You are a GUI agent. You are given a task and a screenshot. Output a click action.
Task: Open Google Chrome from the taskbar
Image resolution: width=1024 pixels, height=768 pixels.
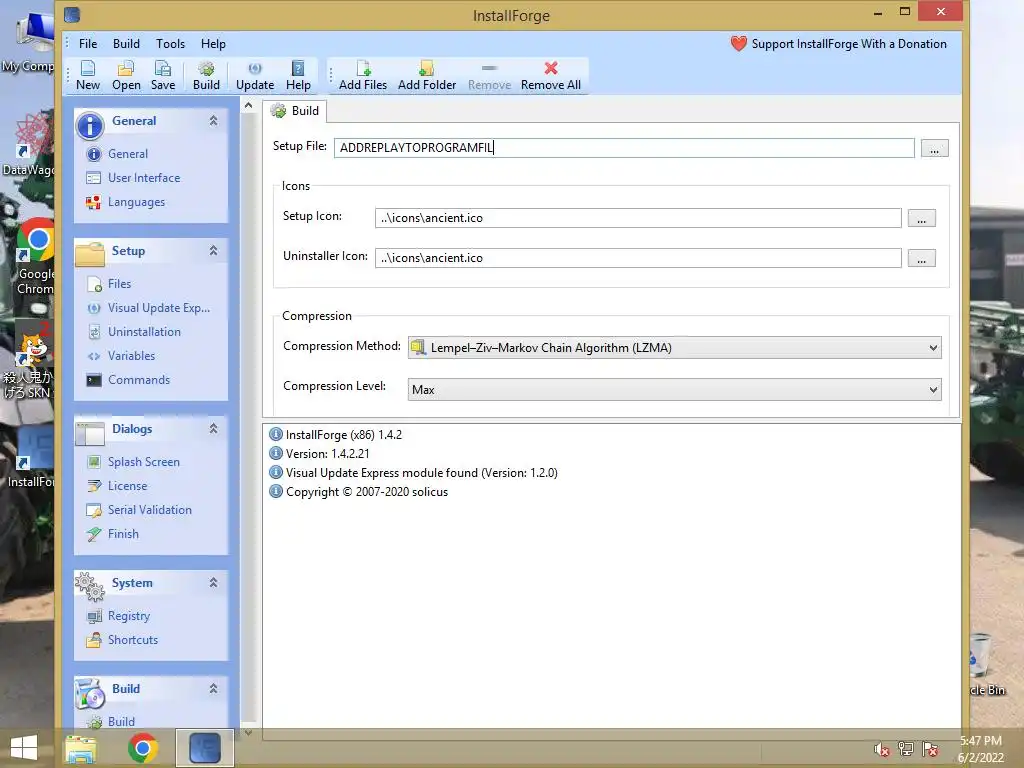(142, 748)
